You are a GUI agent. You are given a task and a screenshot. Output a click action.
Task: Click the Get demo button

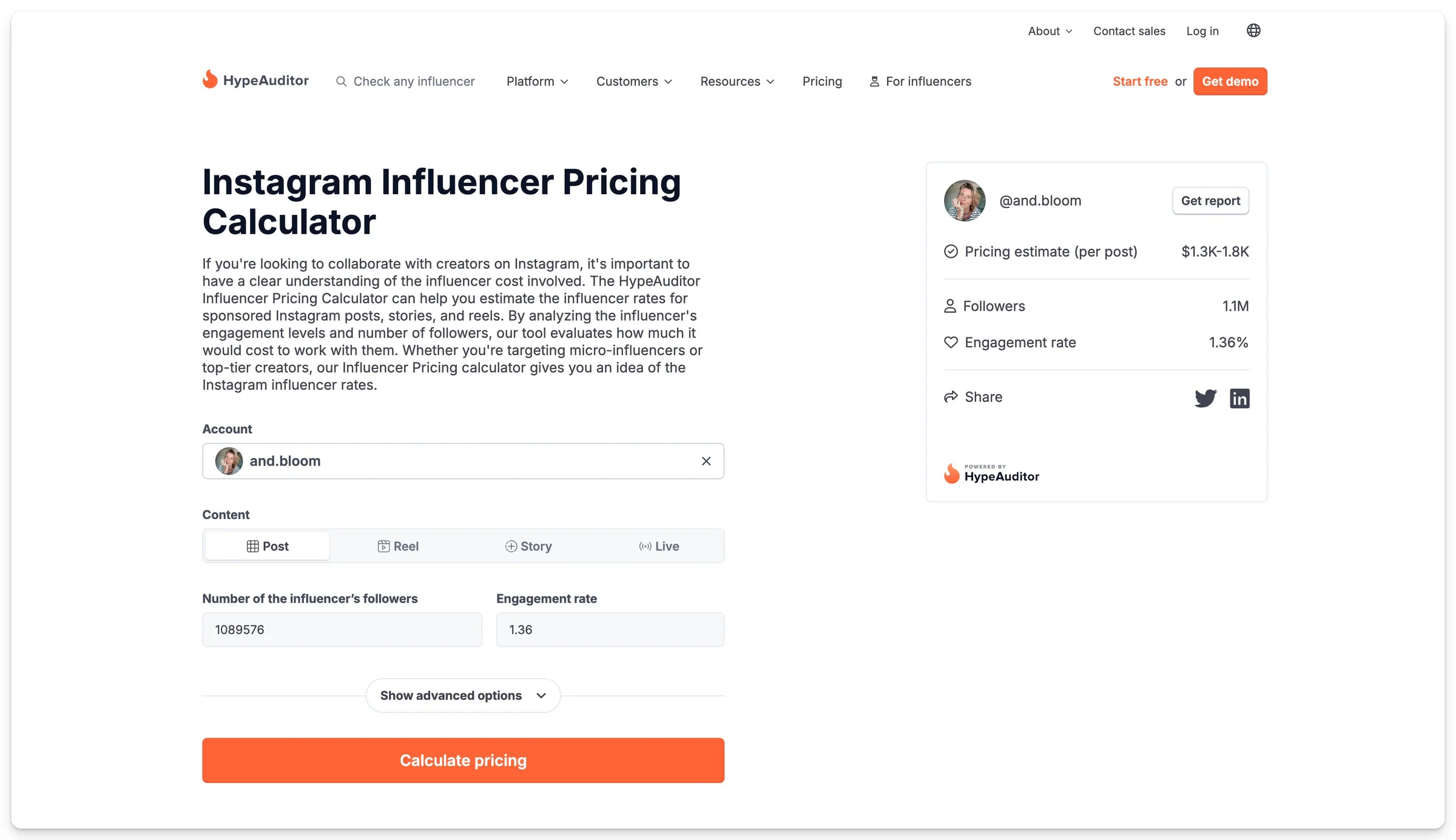(x=1230, y=81)
